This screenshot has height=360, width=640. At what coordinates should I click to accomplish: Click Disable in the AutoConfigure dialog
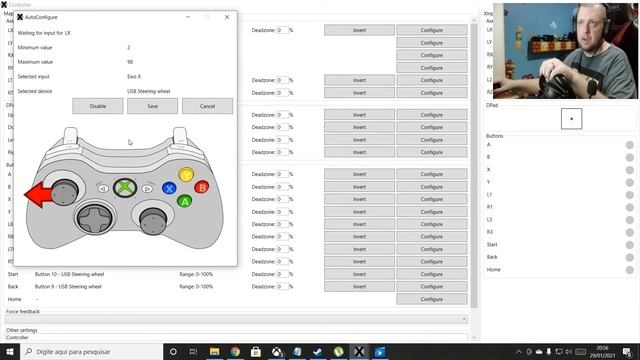pos(98,106)
